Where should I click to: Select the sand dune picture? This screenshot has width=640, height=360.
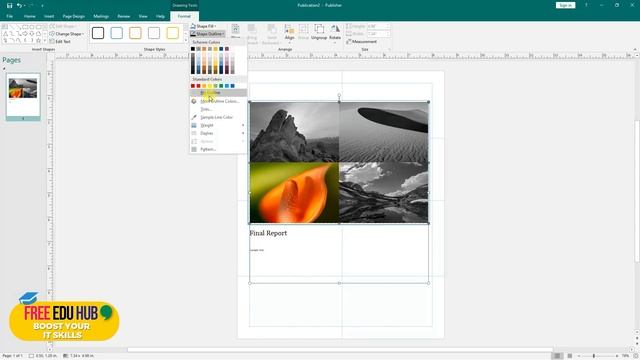click(x=384, y=132)
